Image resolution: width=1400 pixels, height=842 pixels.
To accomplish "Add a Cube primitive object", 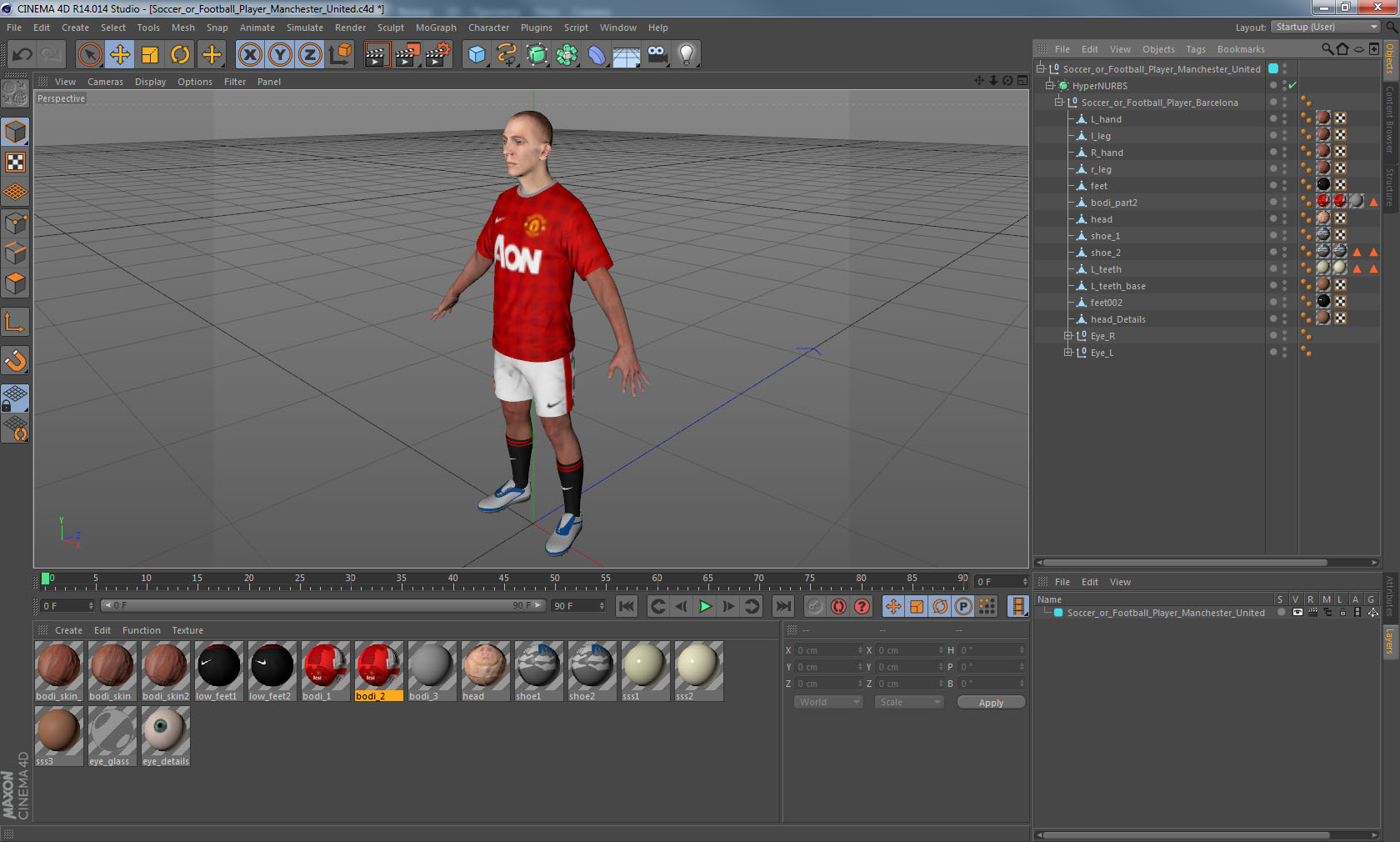I will click(477, 55).
